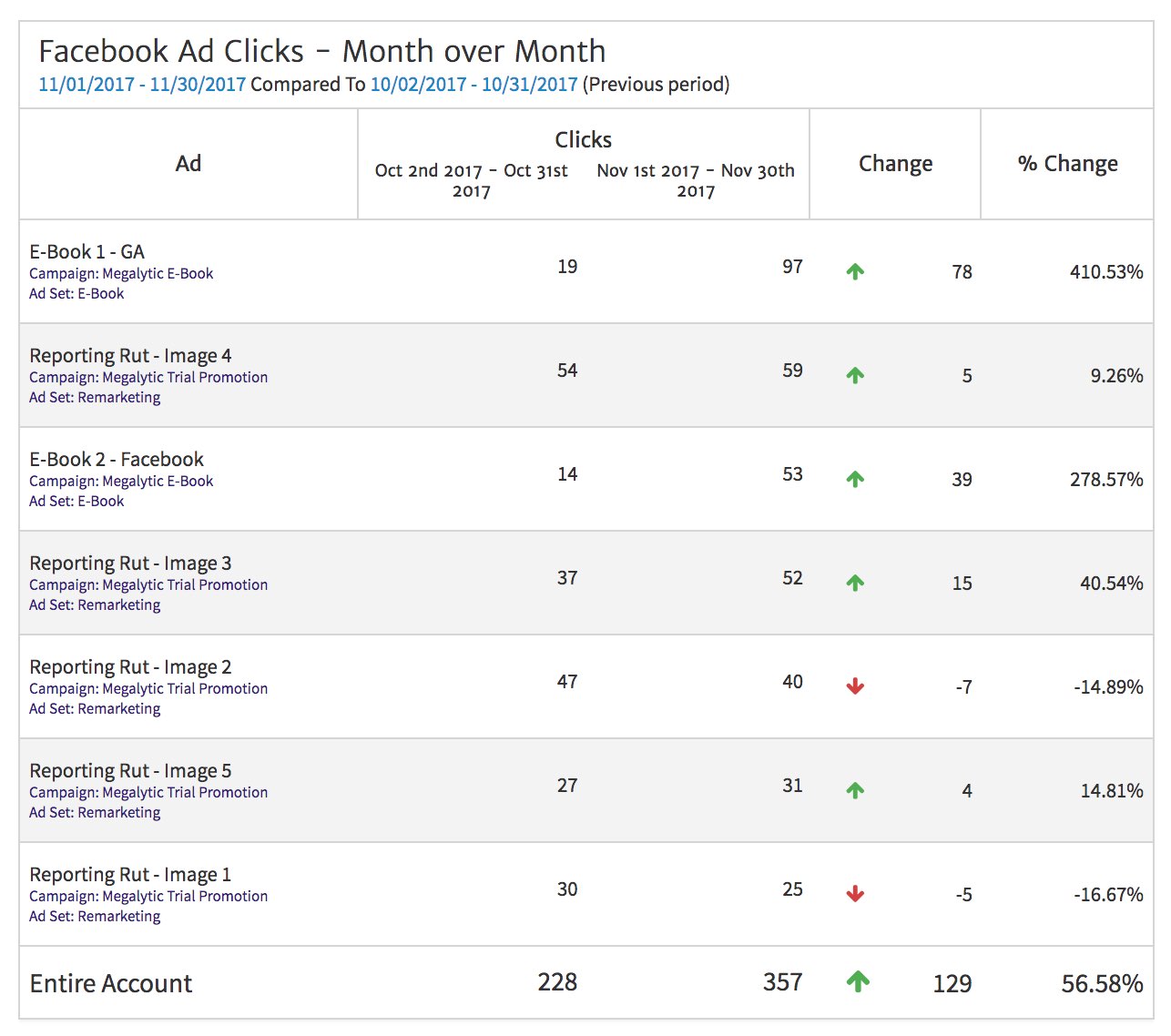This screenshot has height=1036, width=1171.
Task: Open the 10/02/2017 - 10/31/2017 comparison date link
Action: [473, 85]
